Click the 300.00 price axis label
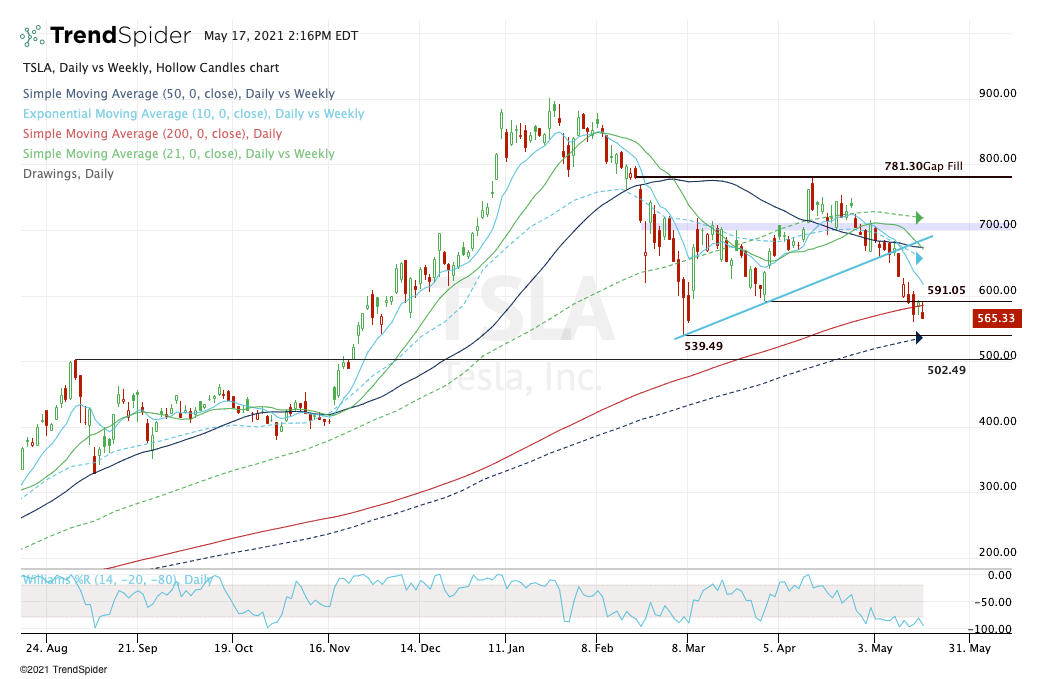Screen dimensions: 1042x679 997,486
